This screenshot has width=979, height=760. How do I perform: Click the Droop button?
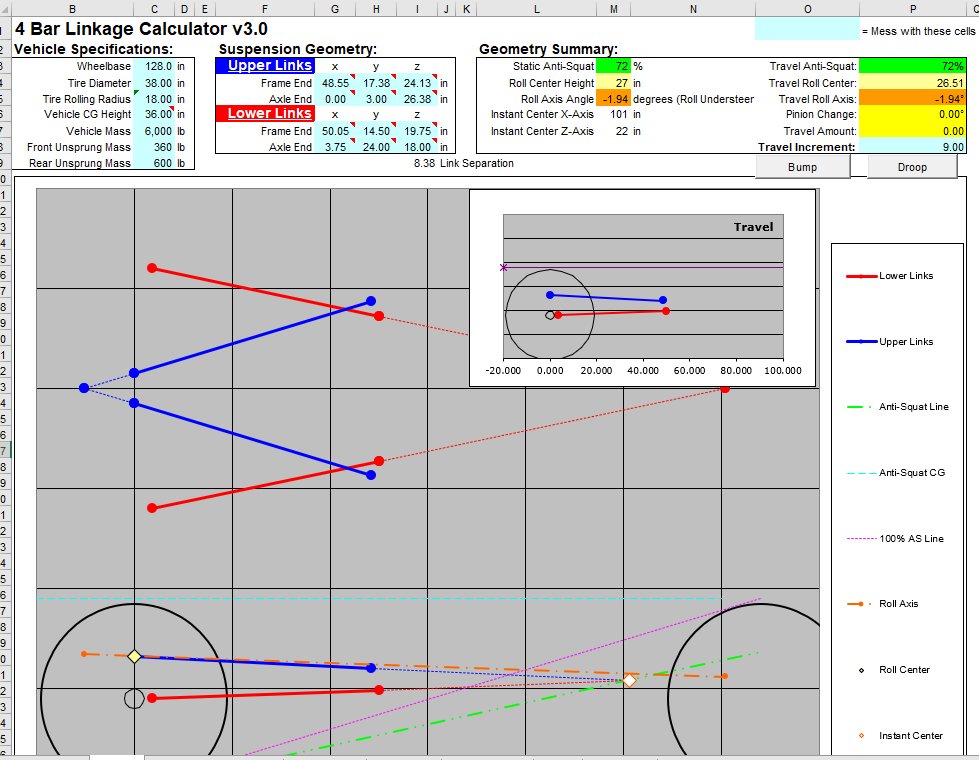(912, 167)
